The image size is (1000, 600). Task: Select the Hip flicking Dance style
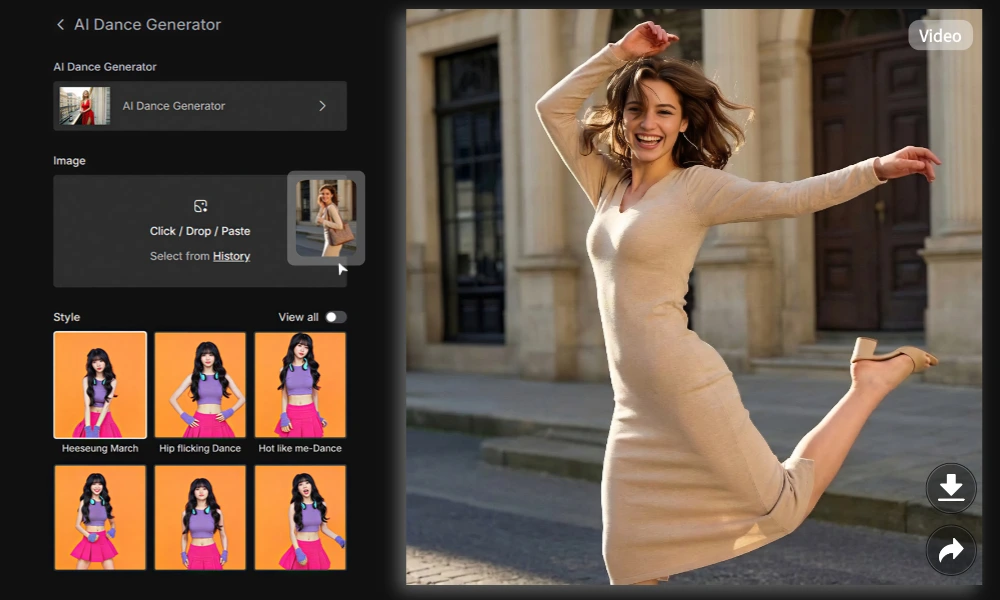[x=199, y=384]
